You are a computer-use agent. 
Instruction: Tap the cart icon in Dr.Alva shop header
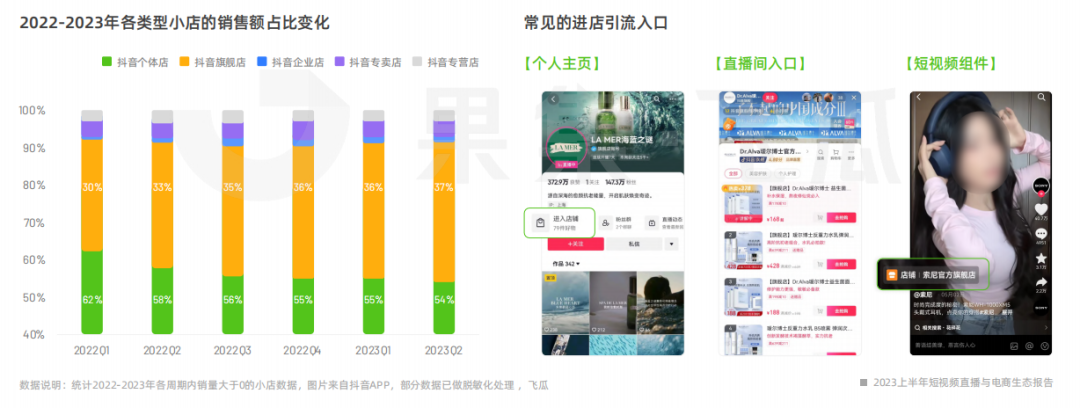pyautogui.click(x=835, y=153)
